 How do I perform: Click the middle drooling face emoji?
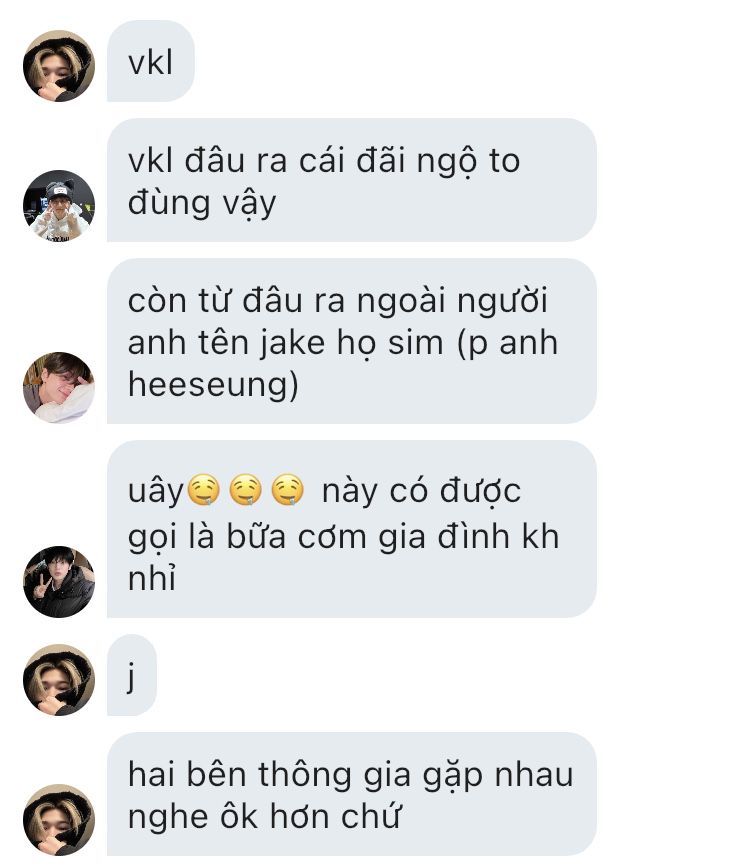pyautogui.click(x=246, y=490)
